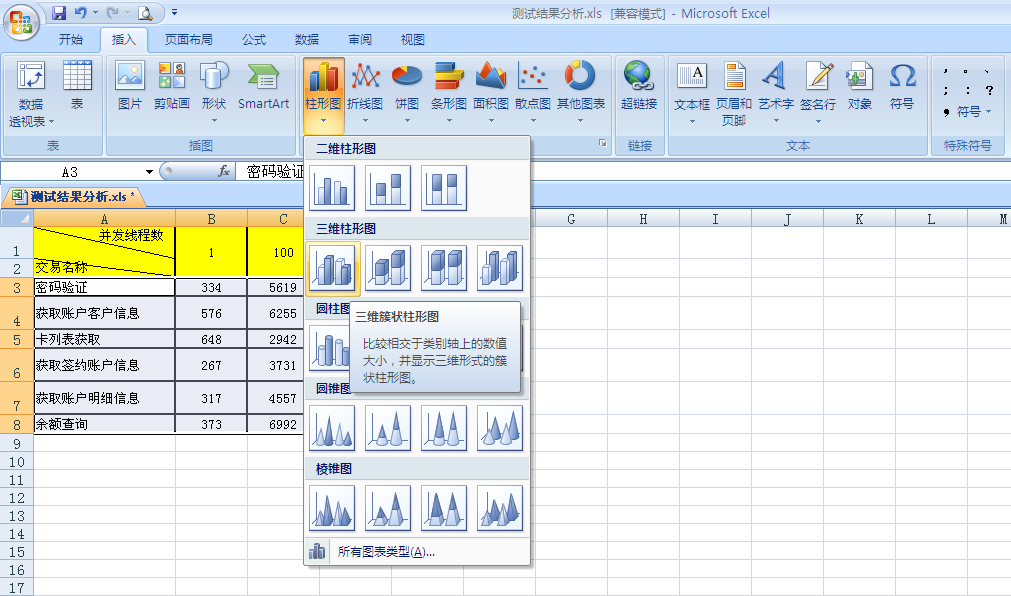Click the Office Button logo
Screen dimensions: 1011x596
tap(21, 19)
